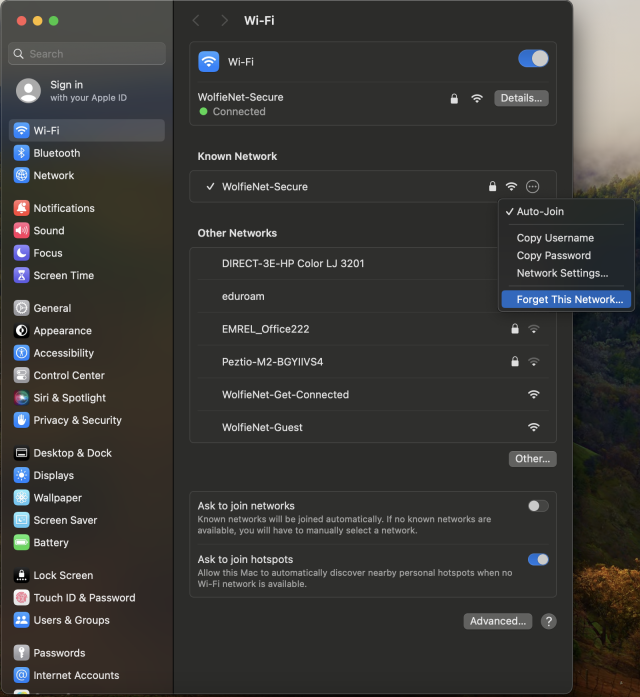Select Wi-Fi in the sidebar
Image resolution: width=640 pixels, height=697 pixels.
(87, 130)
